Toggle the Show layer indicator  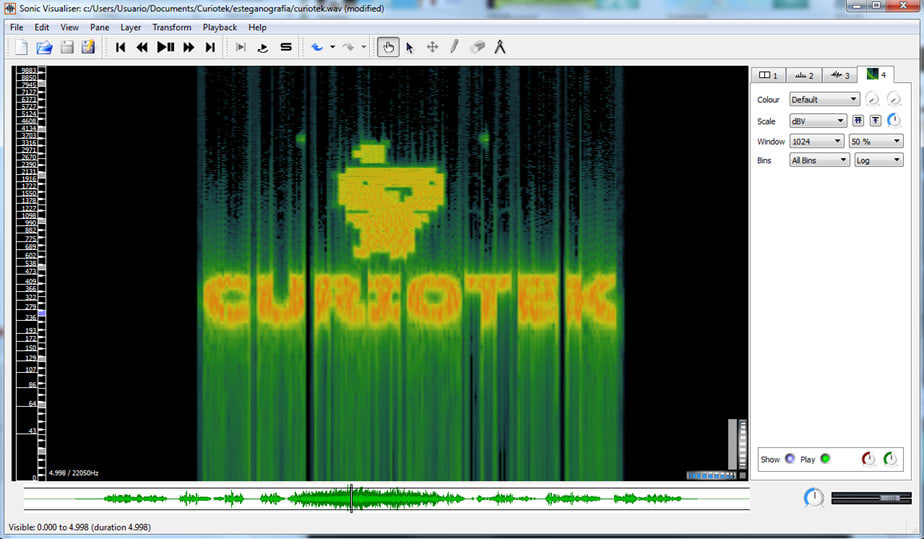coord(790,458)
